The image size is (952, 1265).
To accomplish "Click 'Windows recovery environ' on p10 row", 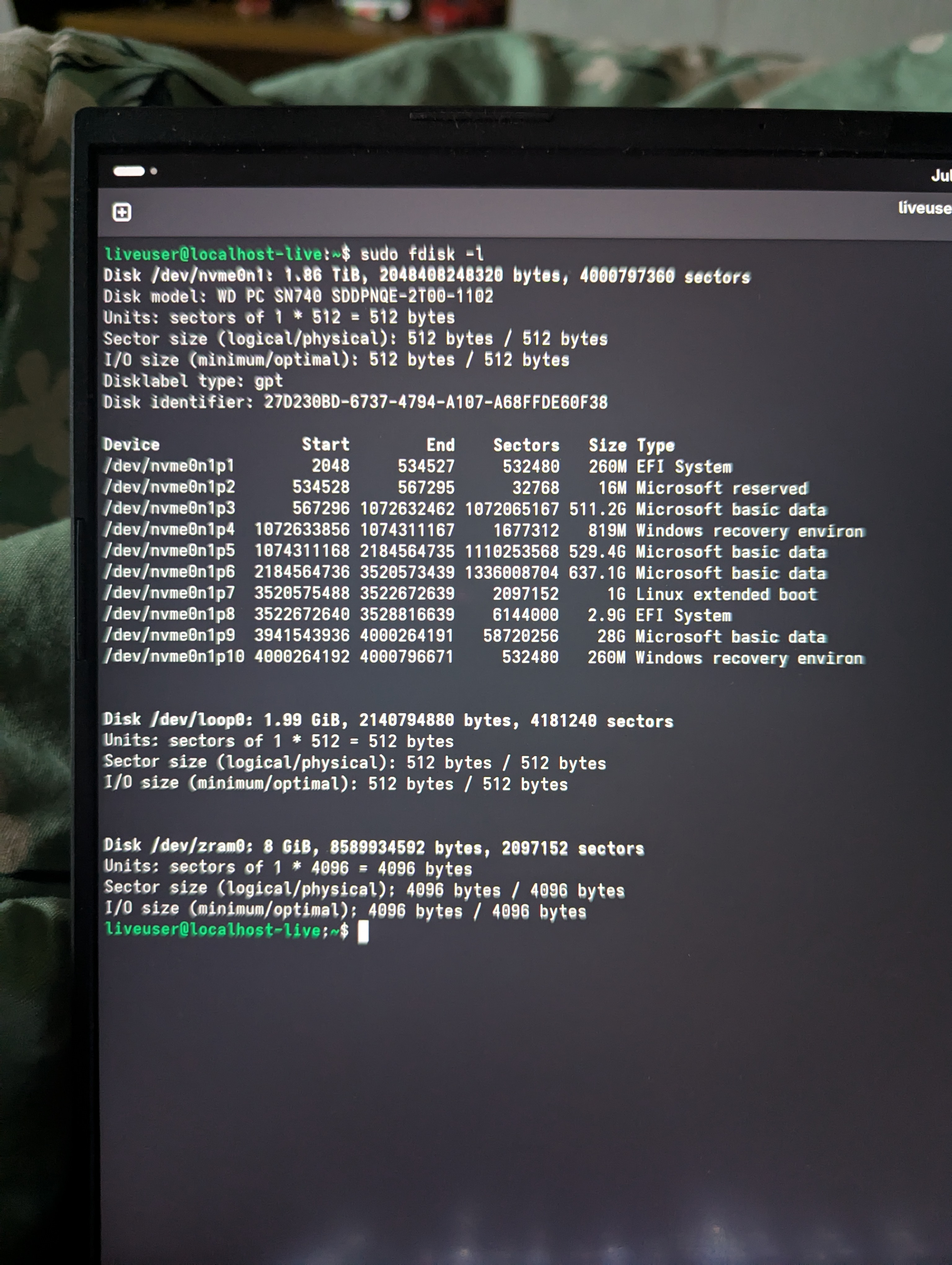I will (750, 658).
